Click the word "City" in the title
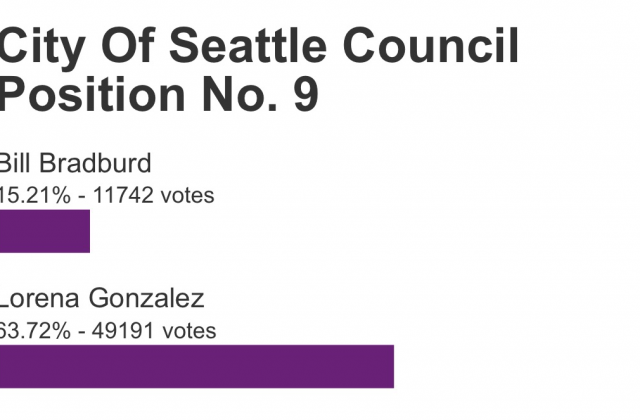640x420 pixels. [x=42, y=48]
